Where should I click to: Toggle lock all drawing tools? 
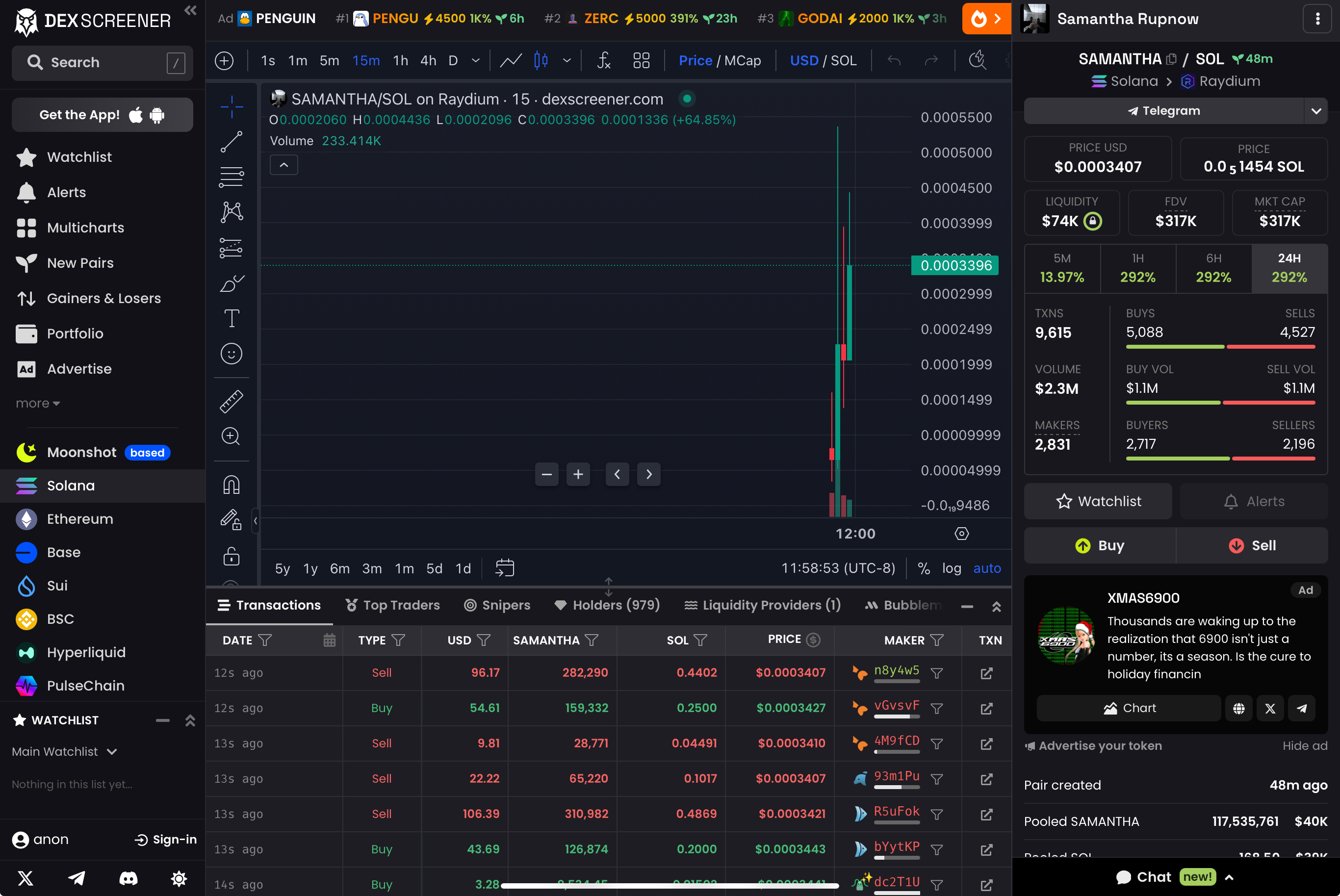click(x=232, y=556)
